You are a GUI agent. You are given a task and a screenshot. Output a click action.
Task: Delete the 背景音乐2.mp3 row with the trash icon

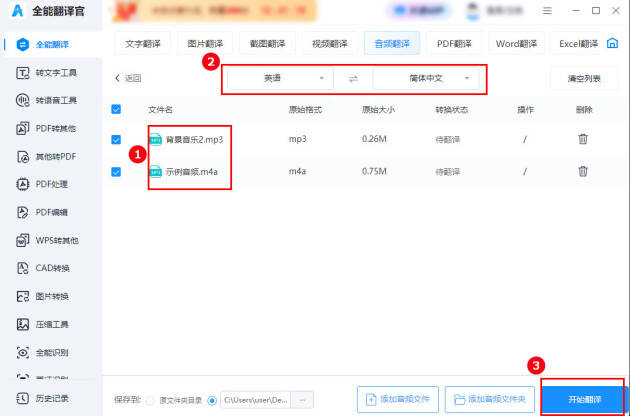(x=583, y=139)
